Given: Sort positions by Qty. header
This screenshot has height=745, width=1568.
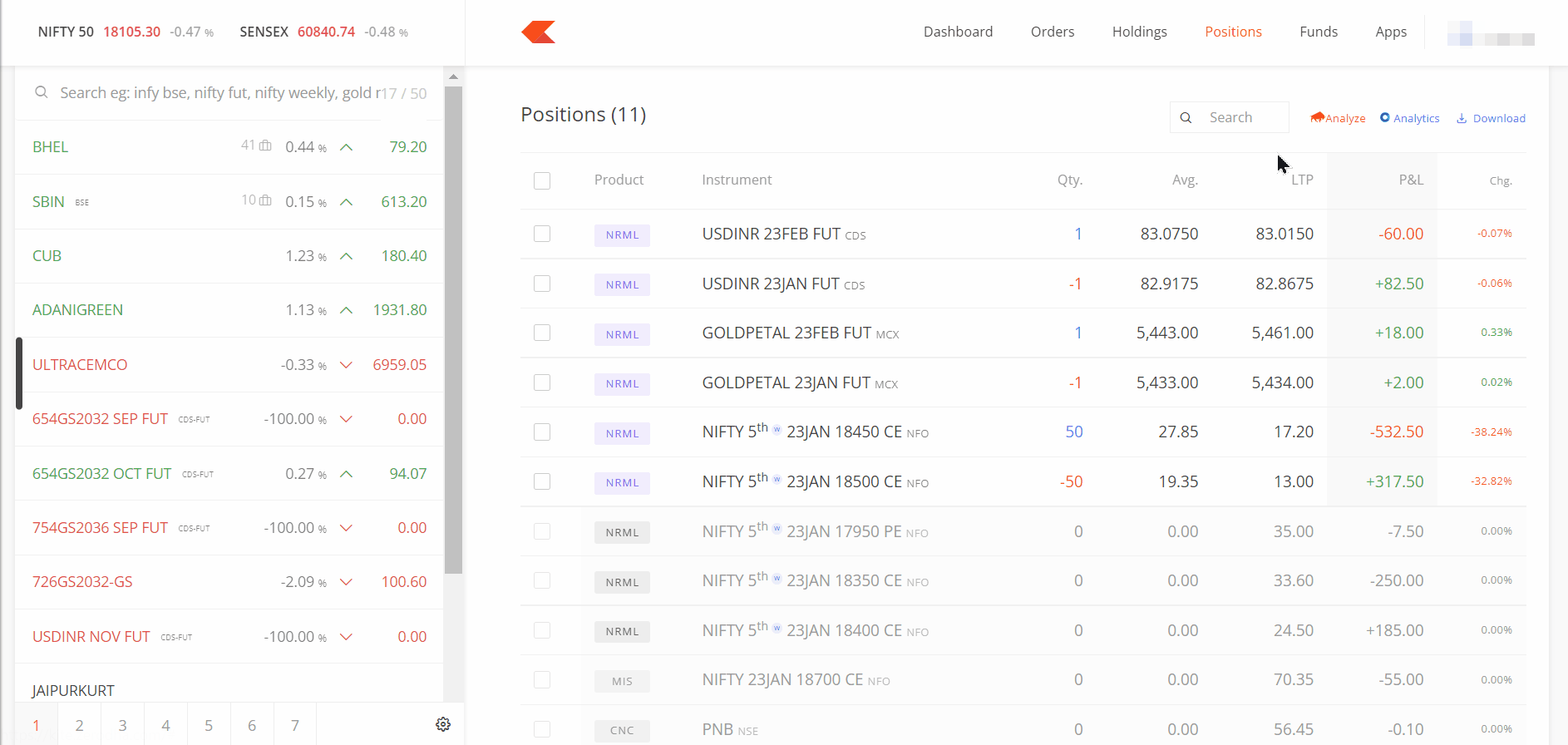Looking at the screenshot, I should 1070,180.
